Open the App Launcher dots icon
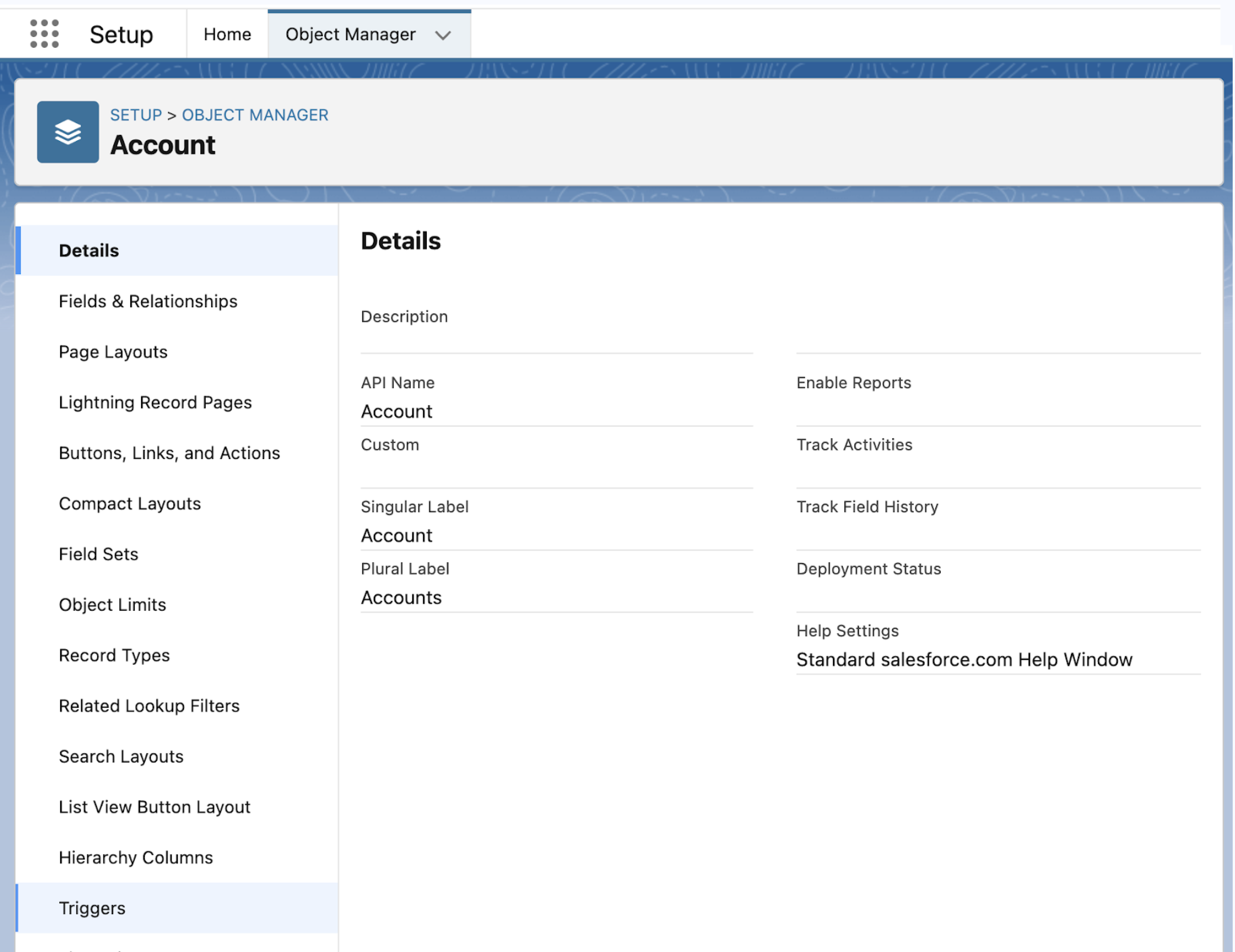The height and width of the screenshot is (952, 1235). (x=44, y=34)
